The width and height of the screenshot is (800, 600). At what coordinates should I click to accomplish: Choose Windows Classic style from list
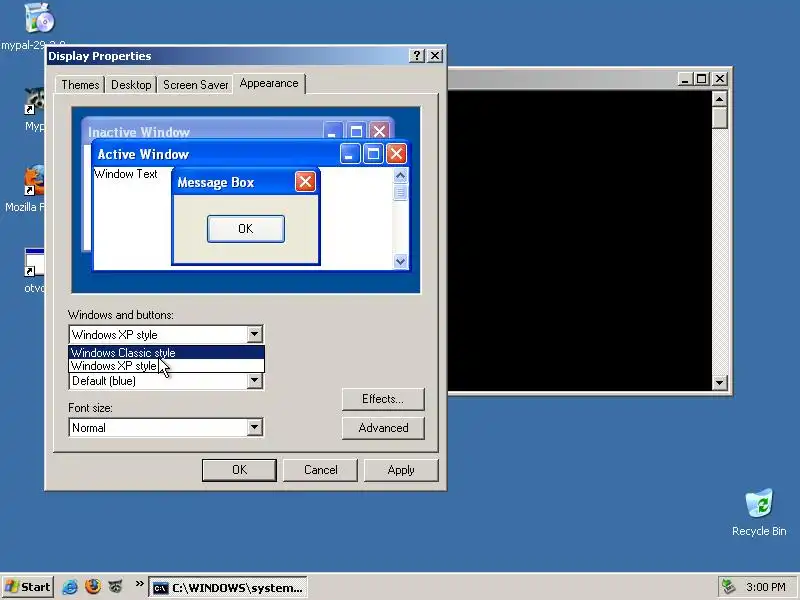click(166, 353)
